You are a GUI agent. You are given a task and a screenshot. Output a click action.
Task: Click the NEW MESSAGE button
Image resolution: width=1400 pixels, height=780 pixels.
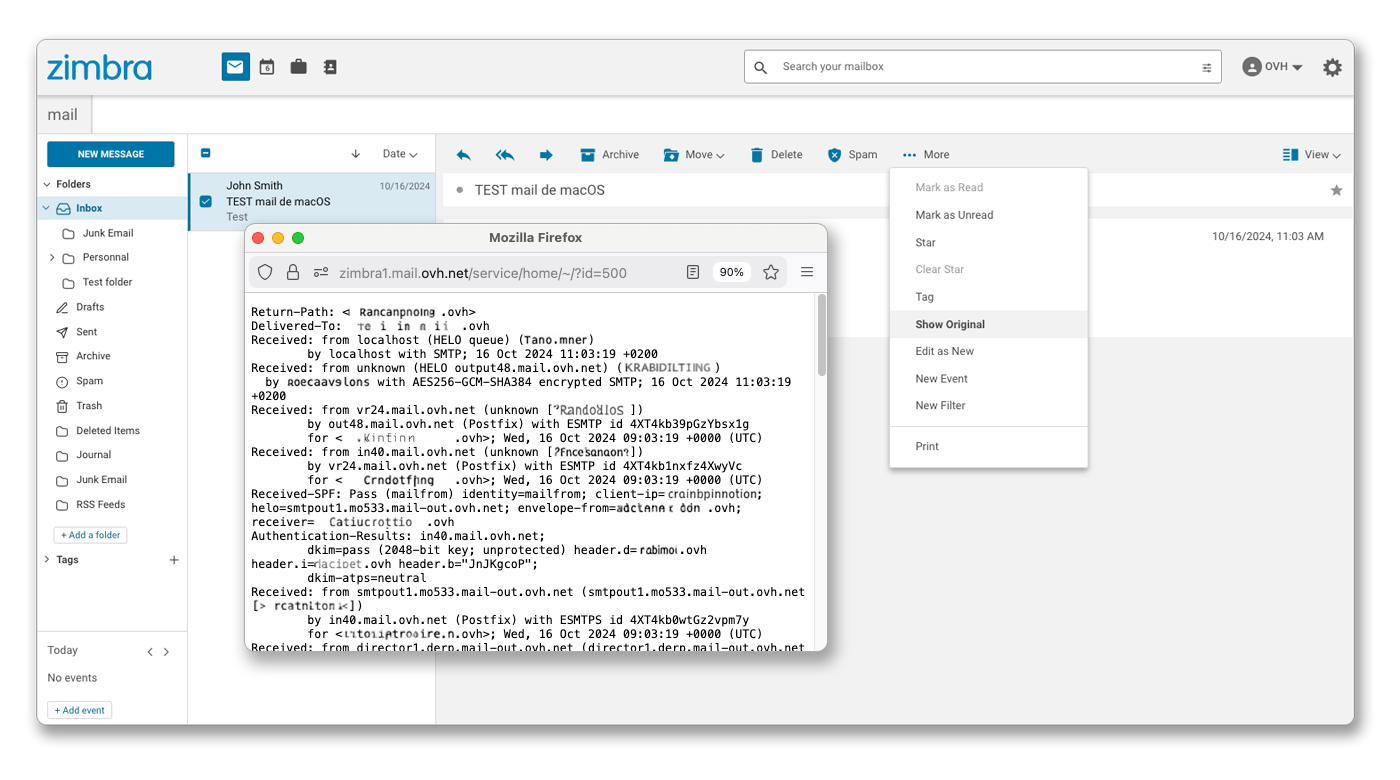tap(110, 154)
